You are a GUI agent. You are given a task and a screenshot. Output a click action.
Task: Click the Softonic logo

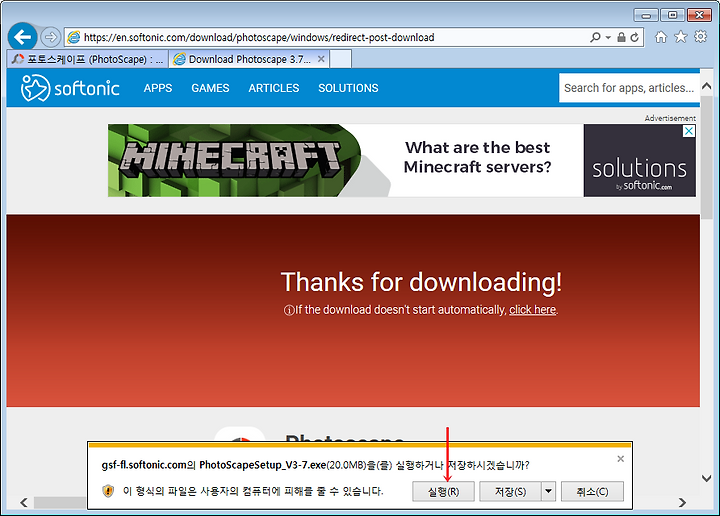(x=70, y=88)
